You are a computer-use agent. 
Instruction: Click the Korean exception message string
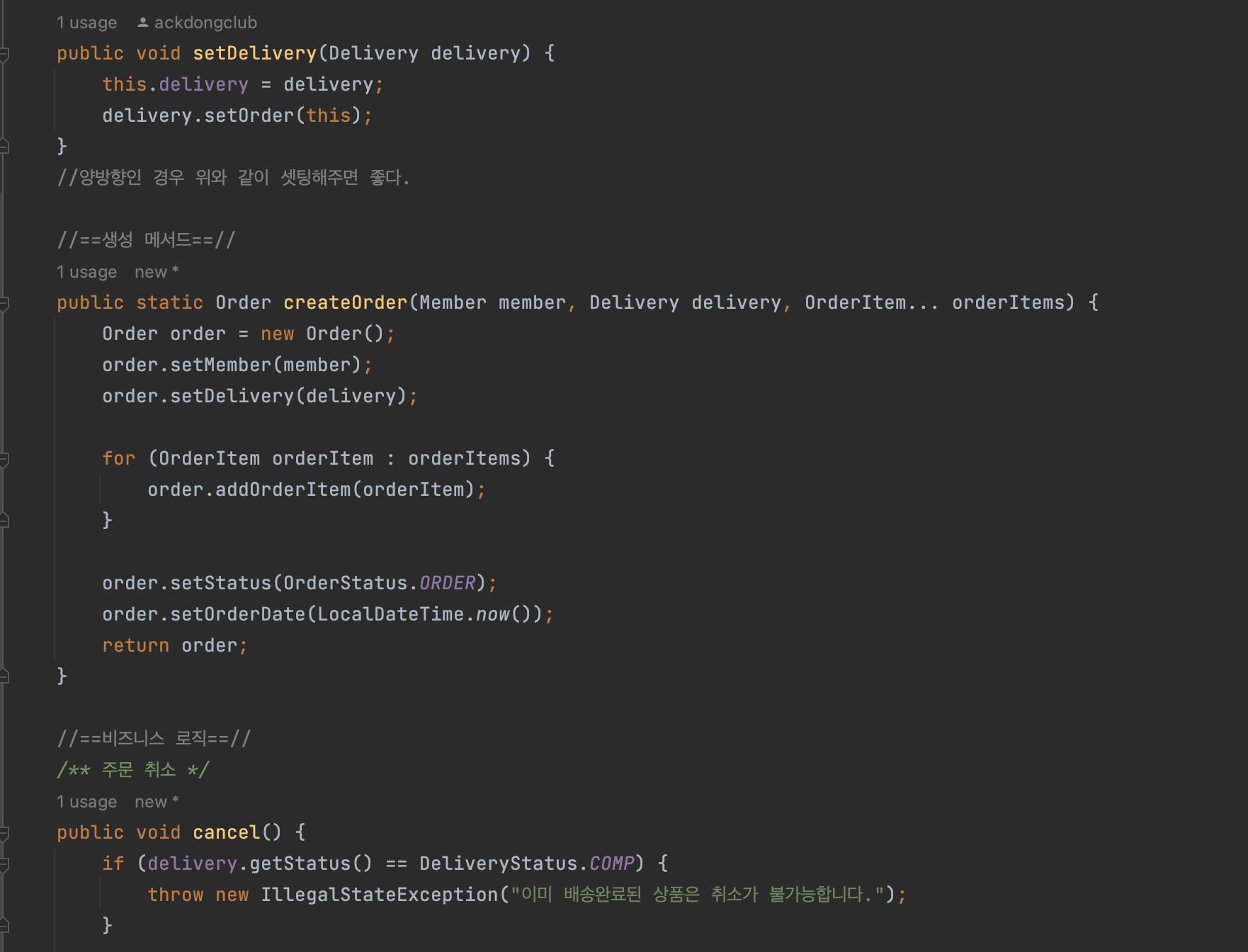click(698, 895)
